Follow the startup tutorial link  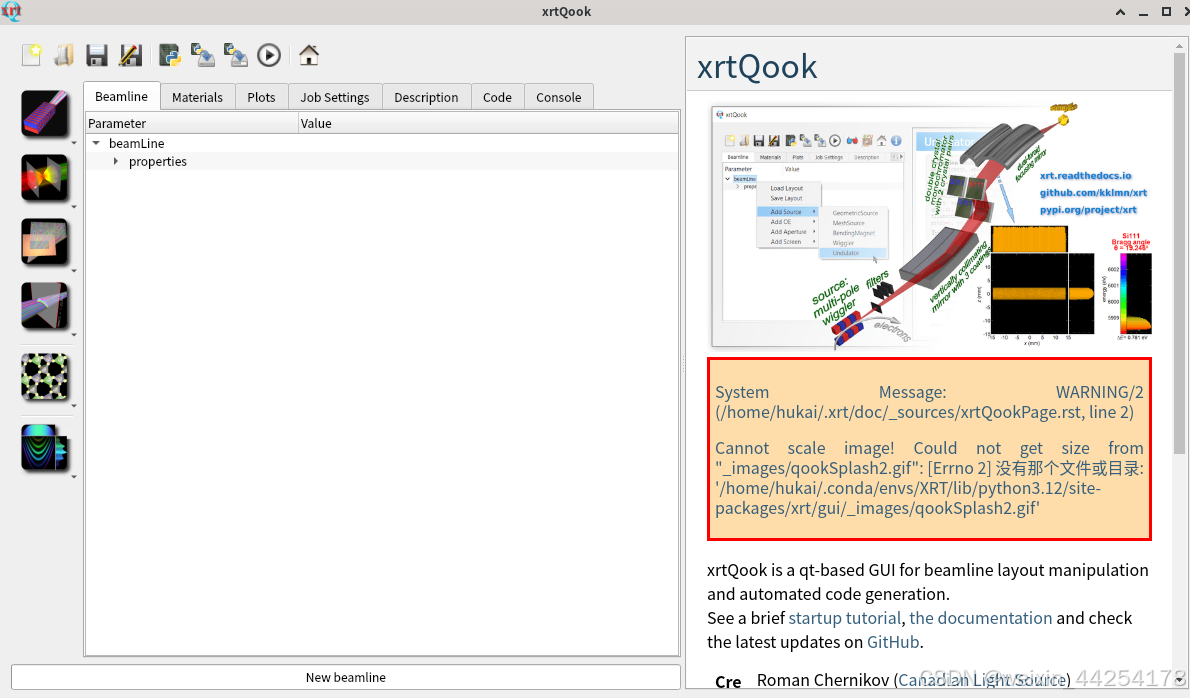pos(845,618)
